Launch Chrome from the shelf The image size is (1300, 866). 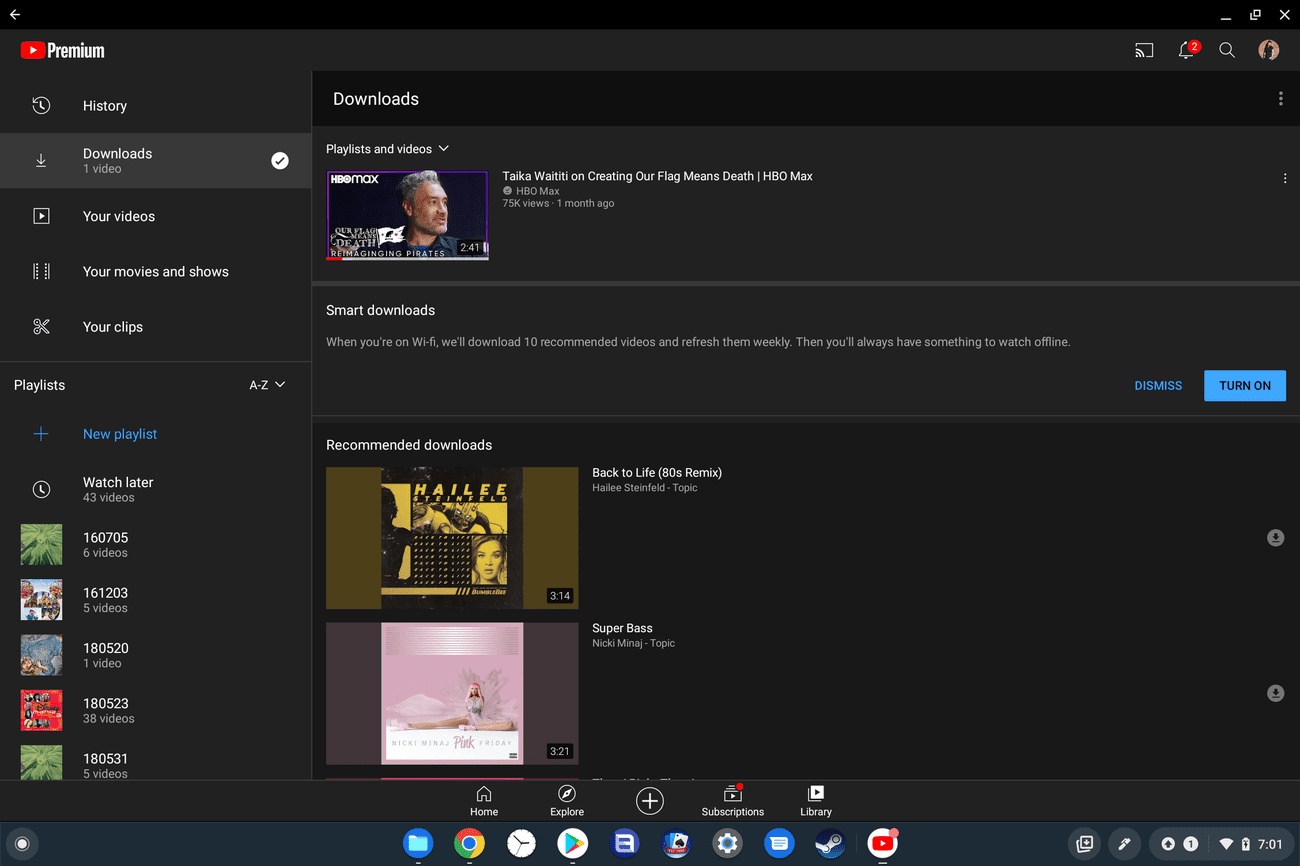pyautogui.click(x=469, y=844)
